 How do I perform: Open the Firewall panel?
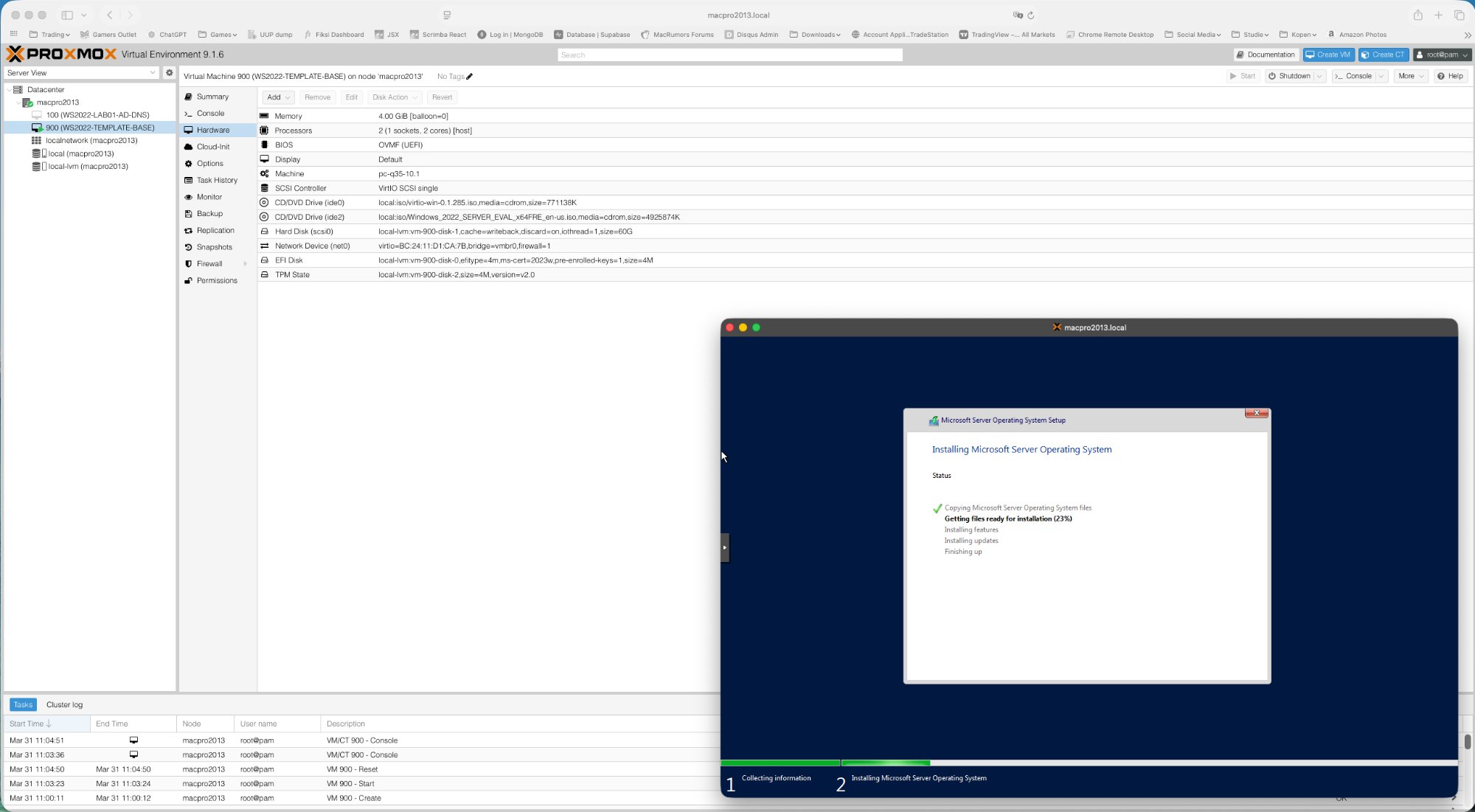click(209, 263)
